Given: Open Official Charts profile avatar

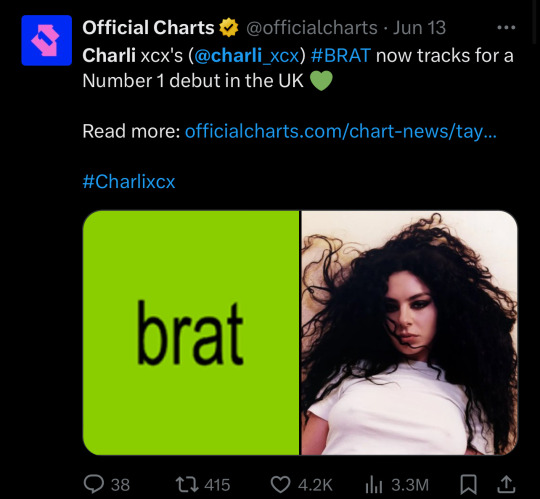Looking at the screenshot, I should pos(46,40).
